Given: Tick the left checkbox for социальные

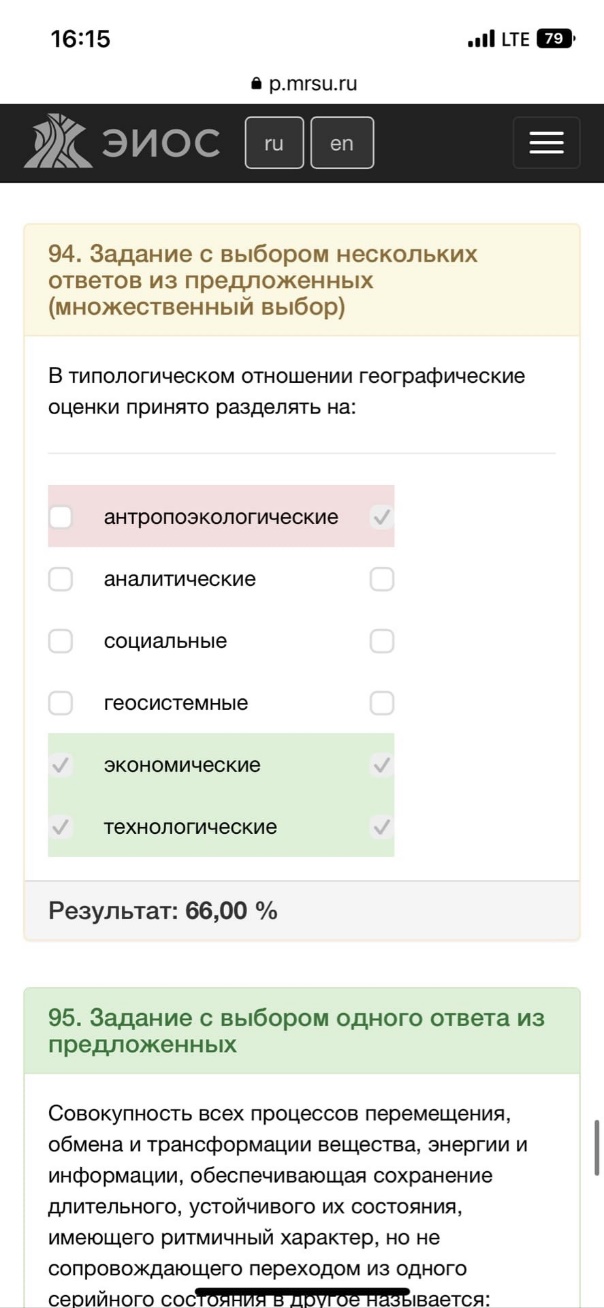Looking at the screenshot, I should pyautogui.click(x=61, y=641).
